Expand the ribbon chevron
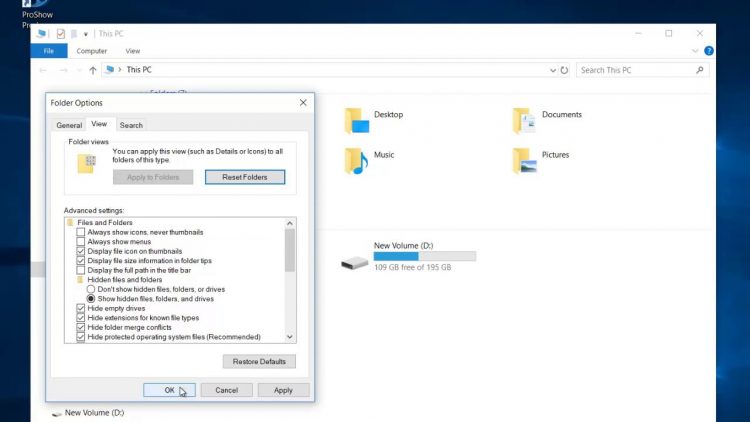 [695, 51]
